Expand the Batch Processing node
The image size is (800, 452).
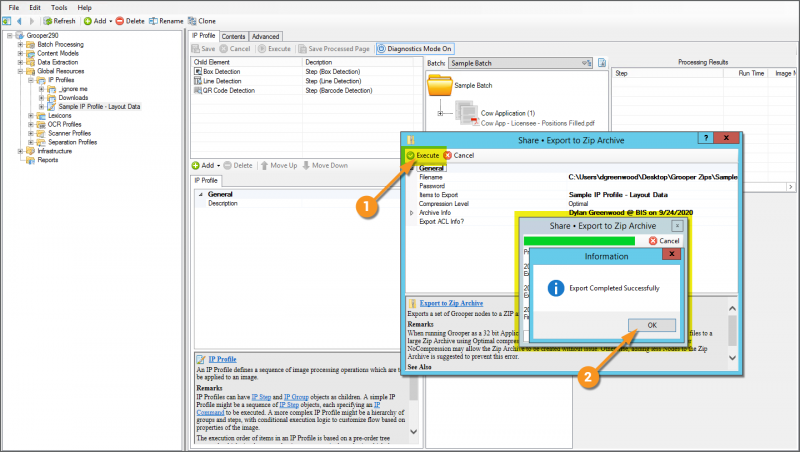20,44
